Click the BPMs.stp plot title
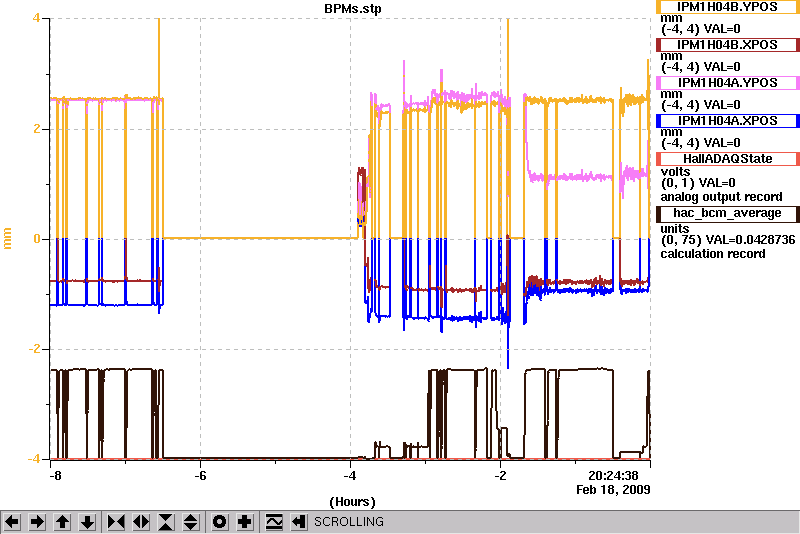Image resolution: width=800 pixels, height=534 pixels. (353, 9)
